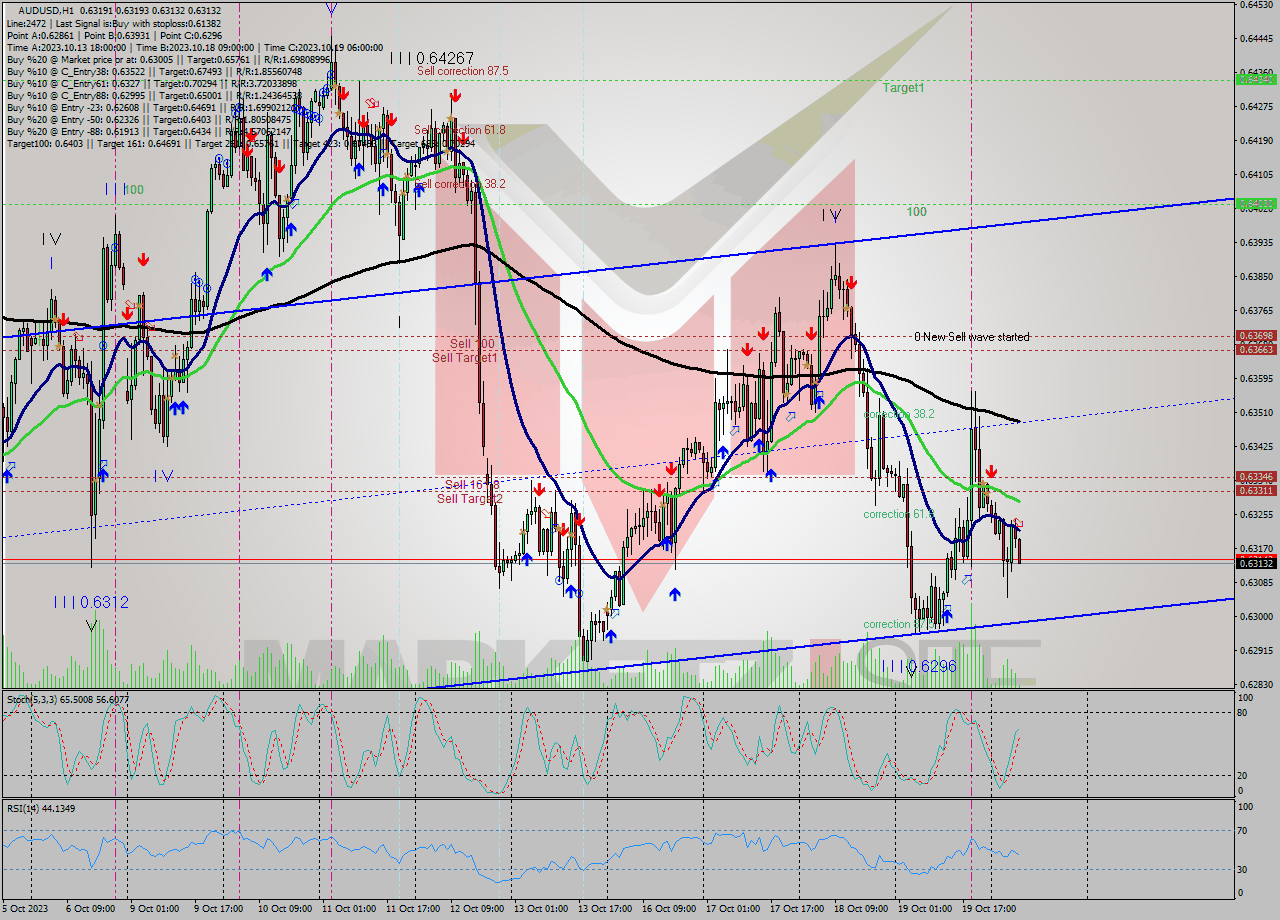Select the green 'correction 38.2' label
Screen dimensions: 1280x920
[899, 413]
